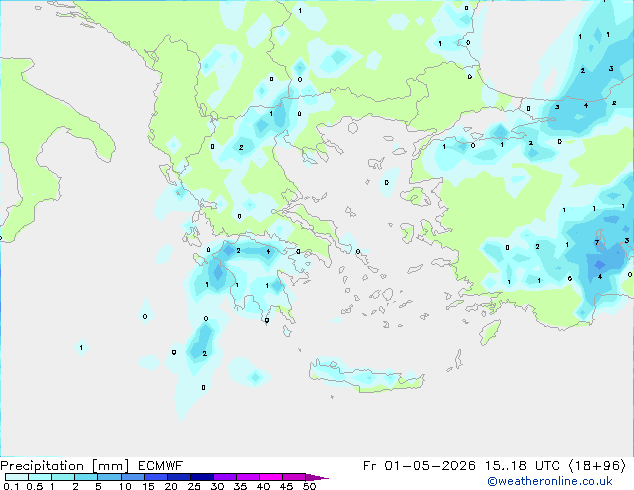634x490 pixels.
Task: Click the legend scale label "30"
Action: [217, 486]
